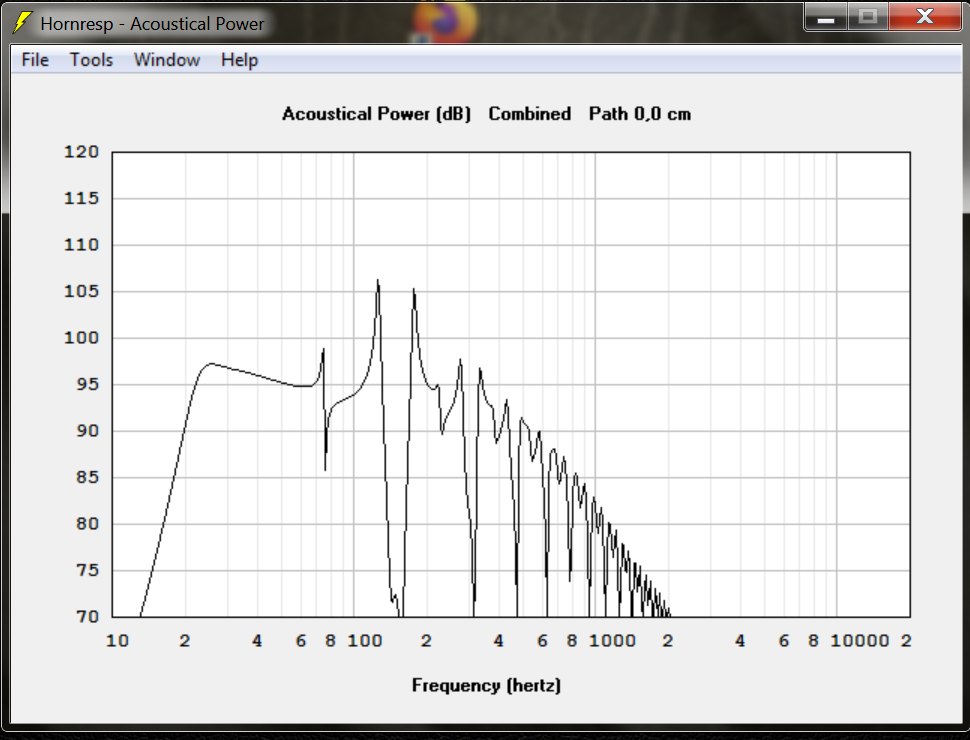The height and width of the screenshot is (740, 970).
Task: Click the highest response peak near 105 dB
Action: [x=377, y=282]
